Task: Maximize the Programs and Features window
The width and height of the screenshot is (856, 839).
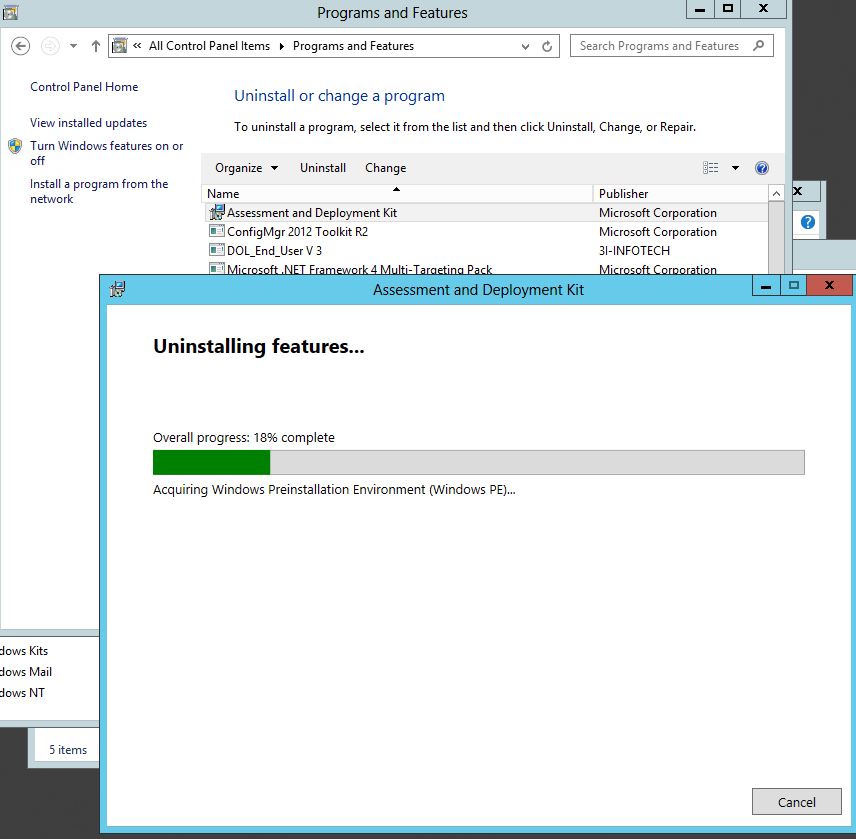Action: (728, 9)
